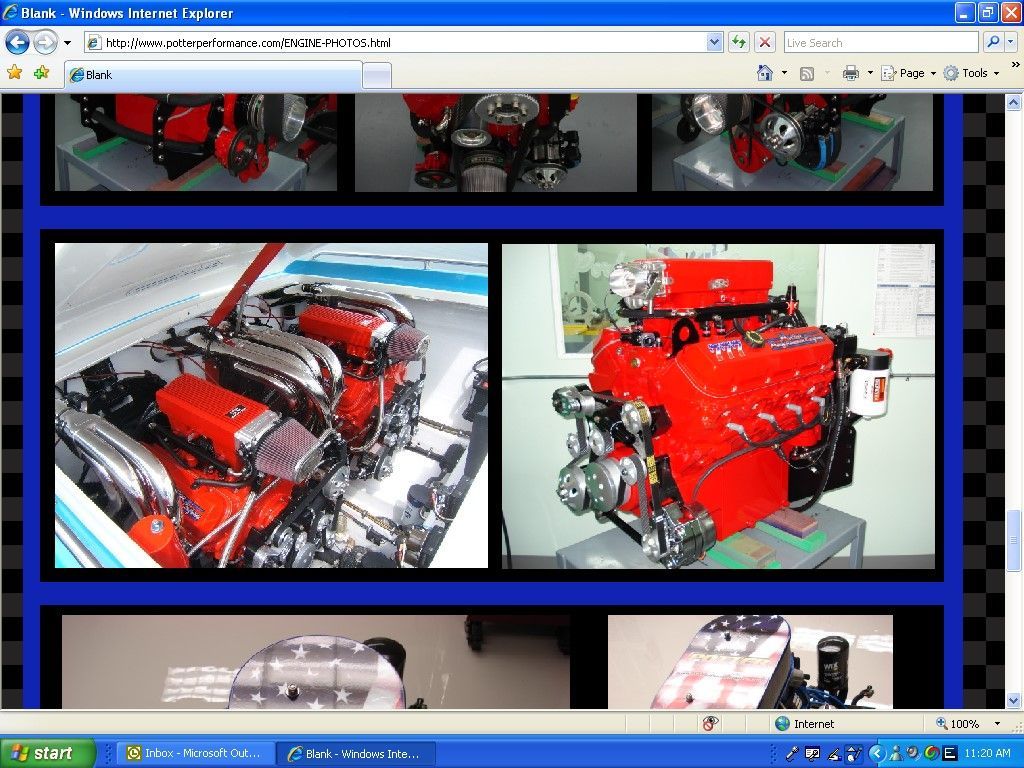The width and height of the screenshot is (1024, 768).
Task: Click the Back navigation arrow
Action: [x=18, y=42]
